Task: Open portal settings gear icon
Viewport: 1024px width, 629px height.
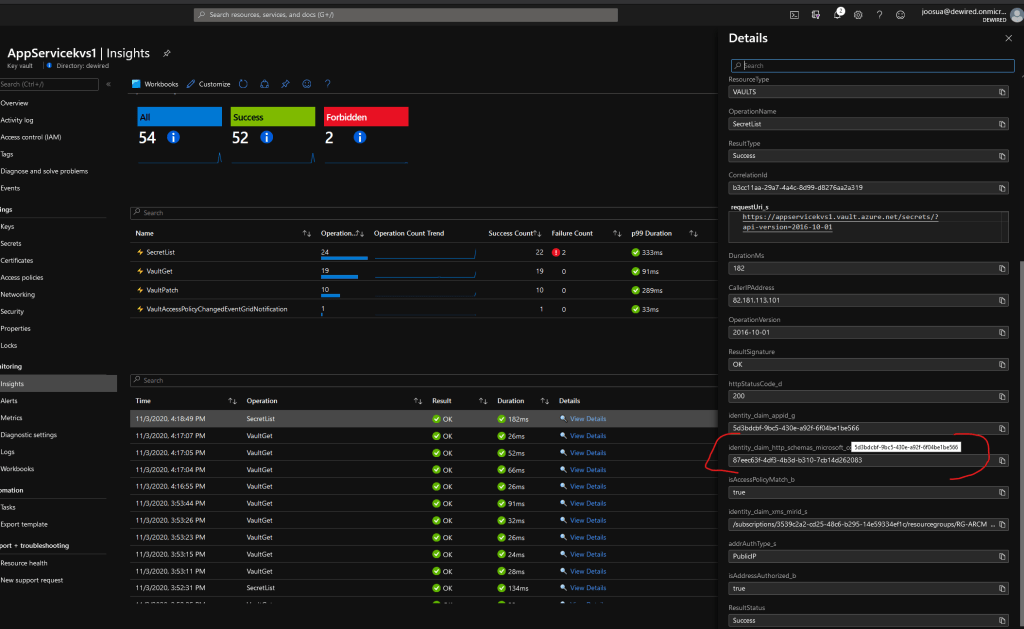Action: coord(858,15)
